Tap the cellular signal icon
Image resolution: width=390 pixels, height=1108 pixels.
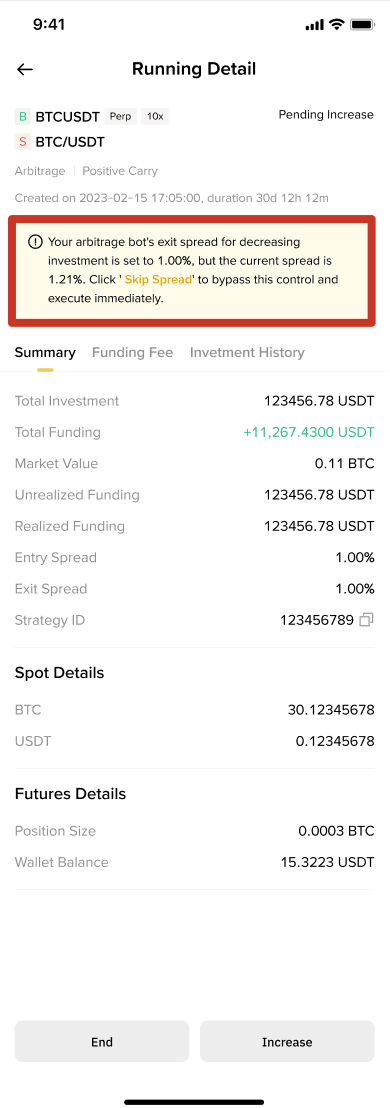pyautogui.click(x=314, y=25)
